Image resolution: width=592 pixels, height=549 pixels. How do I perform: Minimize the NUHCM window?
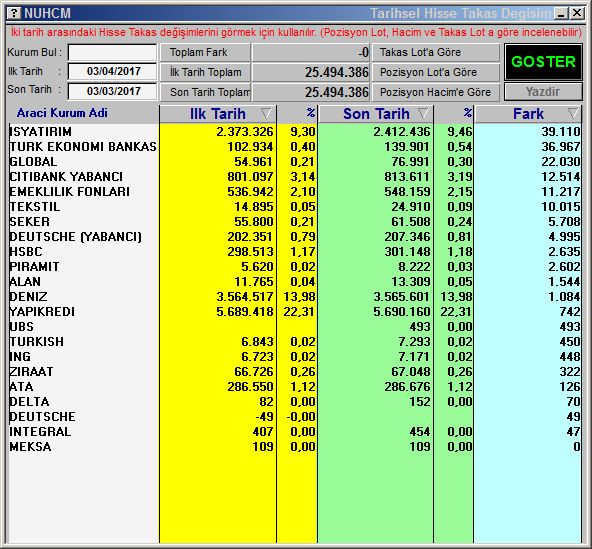[x=561, y=14]
